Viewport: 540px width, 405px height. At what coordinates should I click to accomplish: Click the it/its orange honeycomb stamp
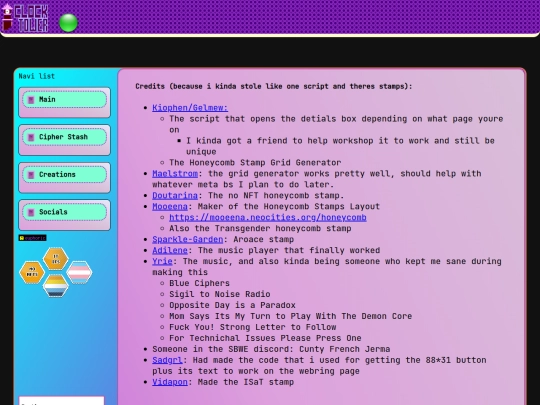tap(55, 259)
